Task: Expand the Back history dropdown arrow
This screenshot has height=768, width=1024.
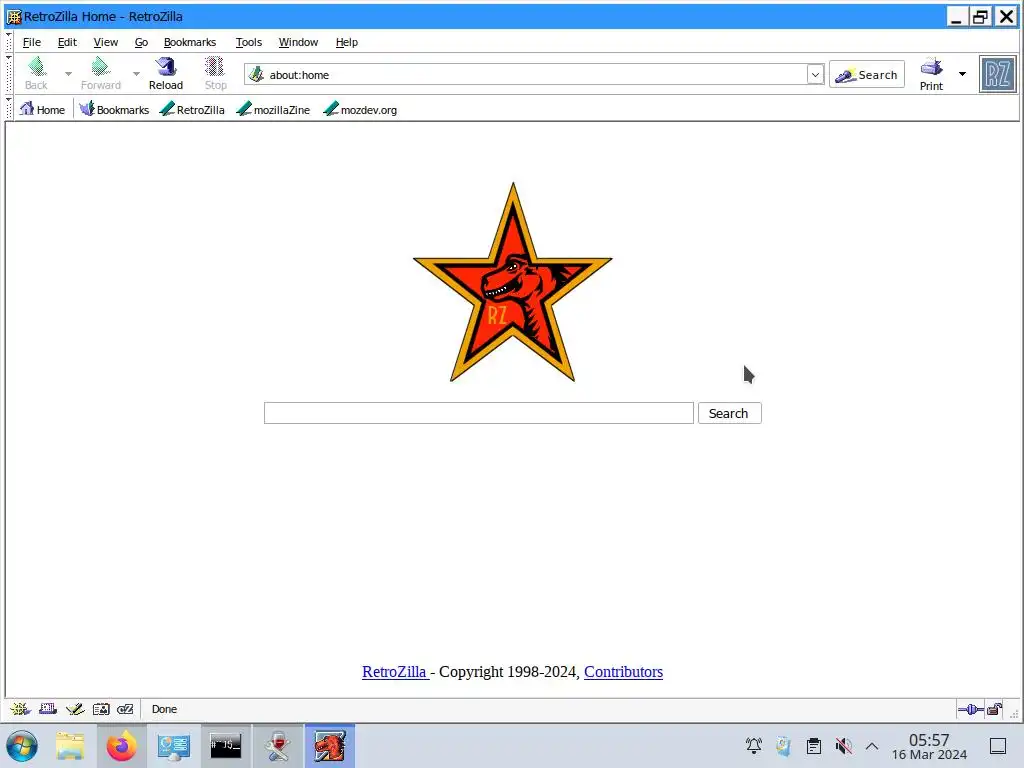Action: [x=69, y=74]
